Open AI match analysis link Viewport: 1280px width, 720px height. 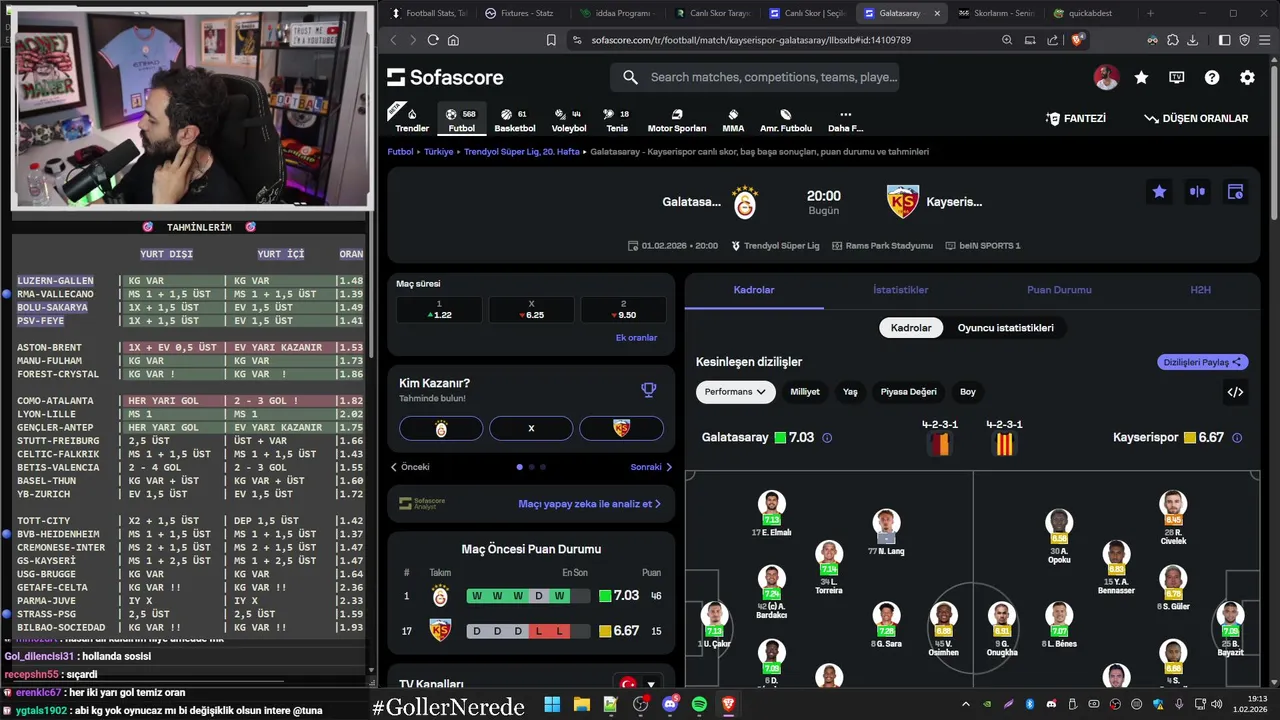pyautogui.click(x=589, y=504)
